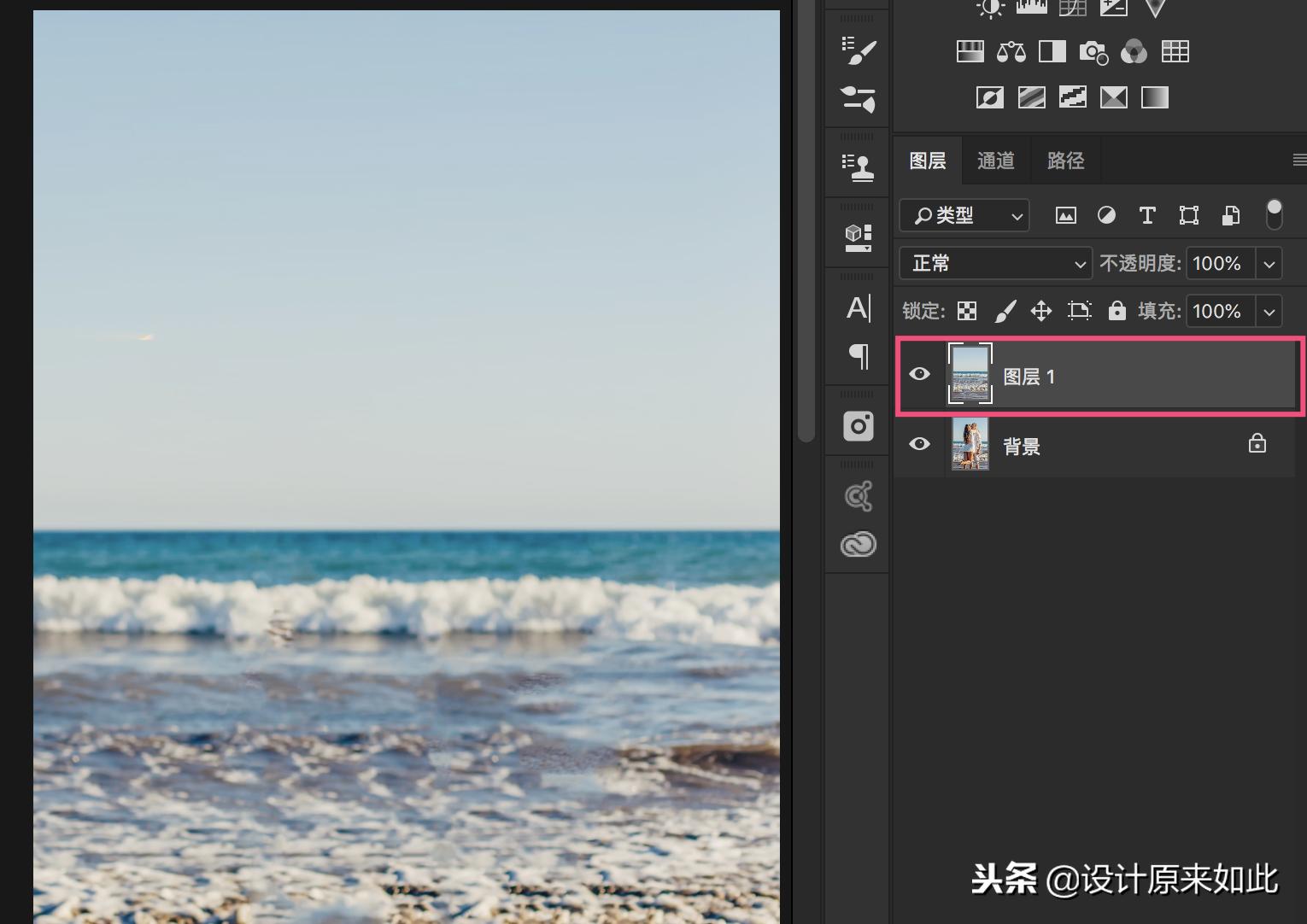The width and height of the screenshot is (1307, 924).
Task: Filter layers by adjustment layers
Action: point(1106,215)
